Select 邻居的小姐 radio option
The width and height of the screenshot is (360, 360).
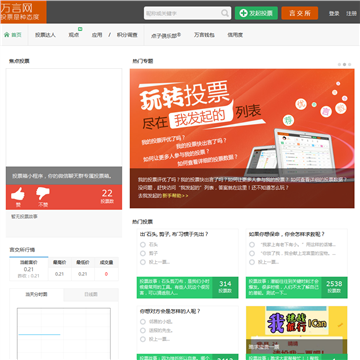143,322
